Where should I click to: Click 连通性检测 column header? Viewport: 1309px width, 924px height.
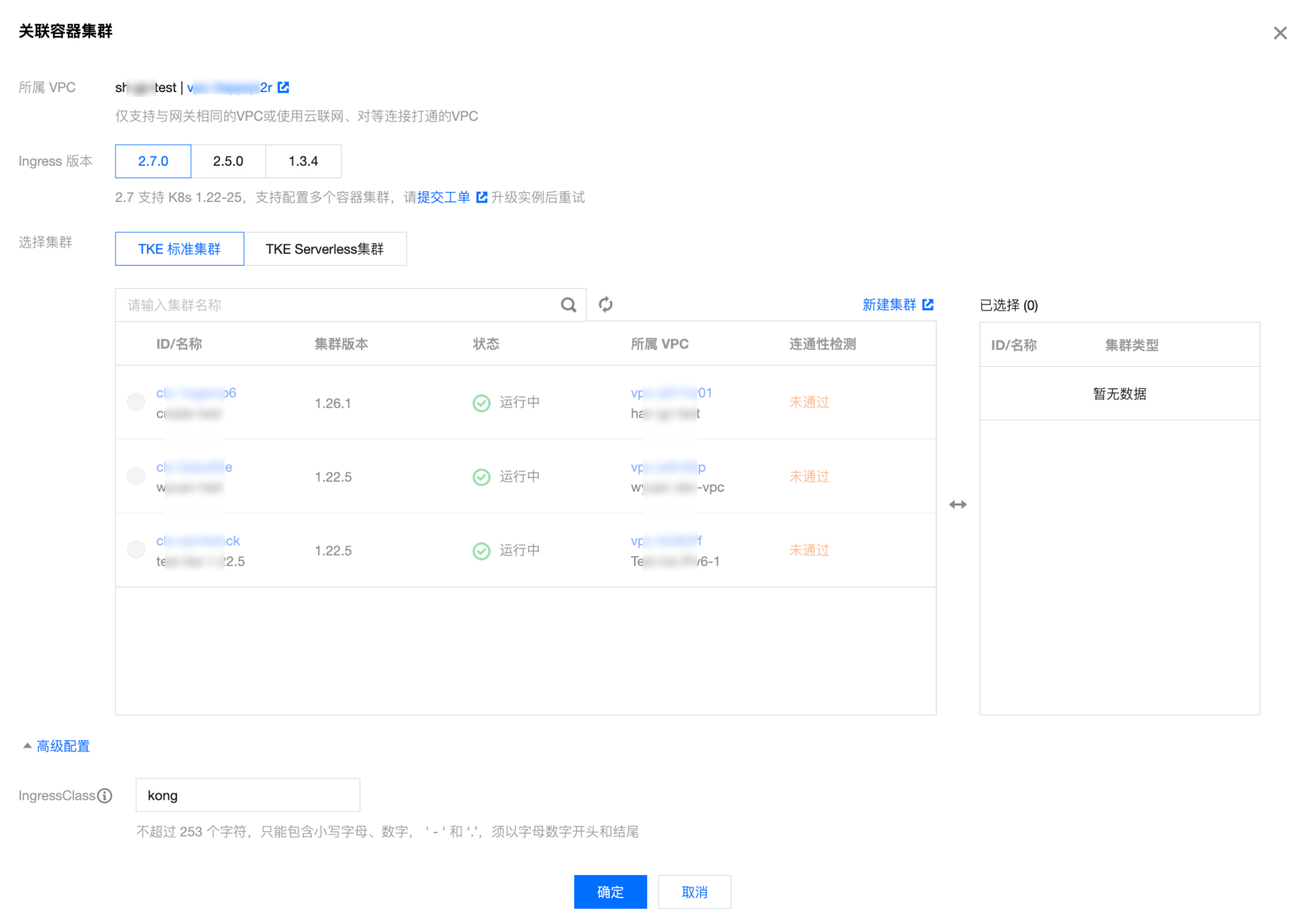(x=822, y=344)
